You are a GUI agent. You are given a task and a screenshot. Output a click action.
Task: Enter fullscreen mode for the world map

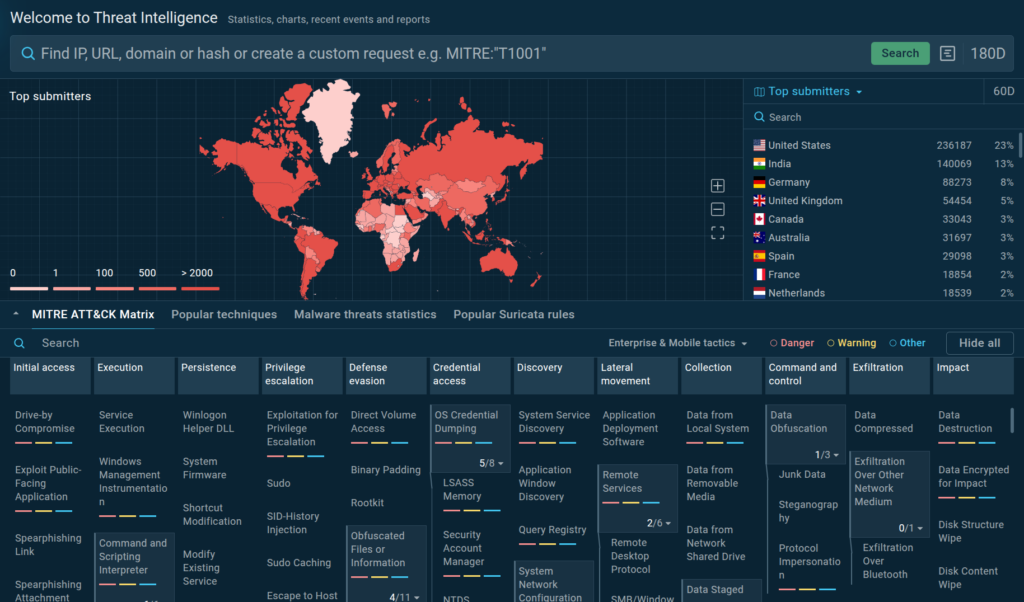[x=717, y=233]
